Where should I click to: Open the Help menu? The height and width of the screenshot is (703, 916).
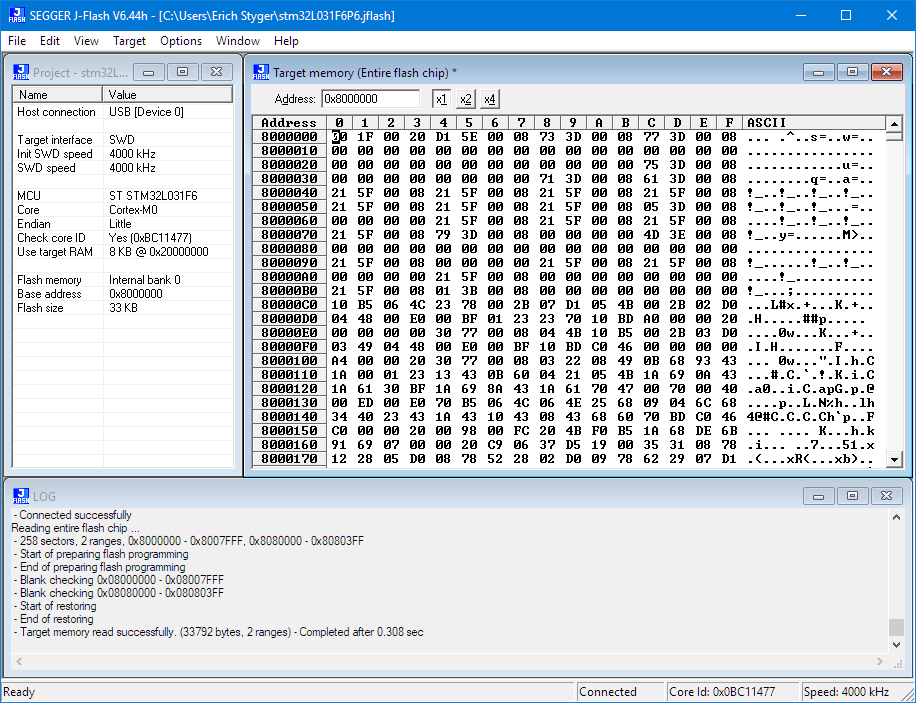pyautogui.click(x=286, y=41)
